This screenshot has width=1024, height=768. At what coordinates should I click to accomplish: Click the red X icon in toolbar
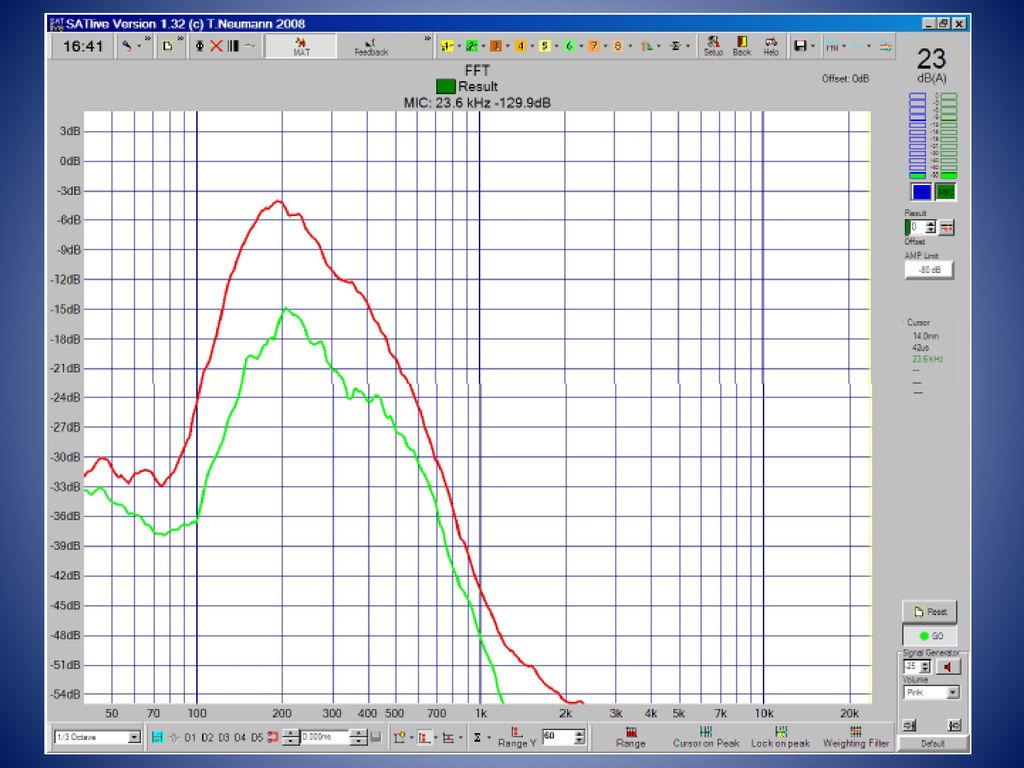click(216, 46)
